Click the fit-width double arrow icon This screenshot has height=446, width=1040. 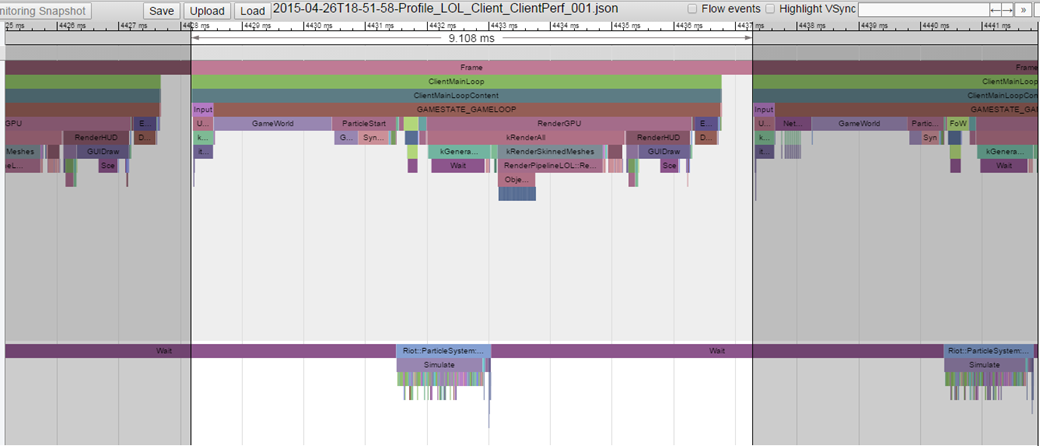[1001, 9]
